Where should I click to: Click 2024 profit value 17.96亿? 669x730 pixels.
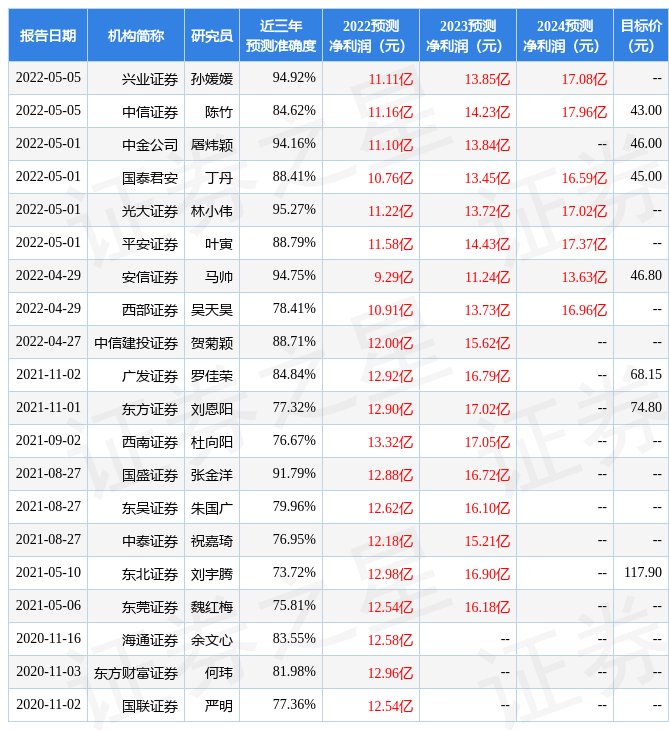coord(584,112)
